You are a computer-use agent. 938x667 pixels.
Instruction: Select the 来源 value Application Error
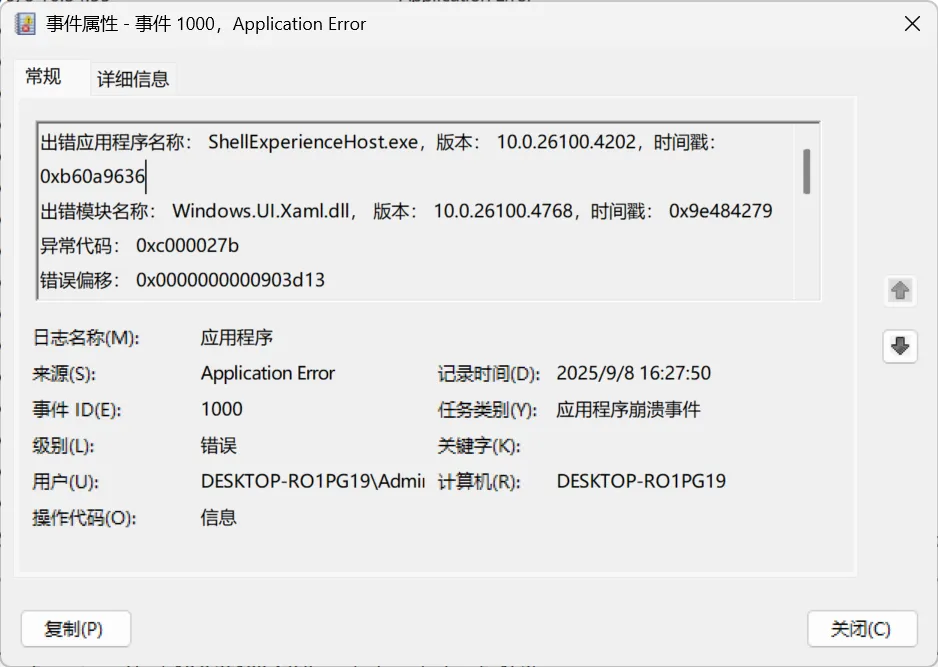click(x=268, y=374)
